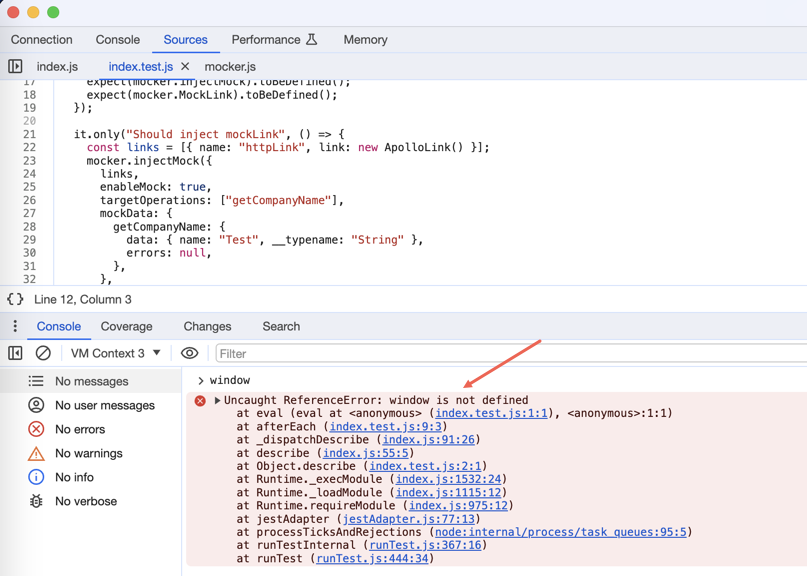Click the "Should inject mockLink" string
The image size is (807, 576).
[205, 134]
